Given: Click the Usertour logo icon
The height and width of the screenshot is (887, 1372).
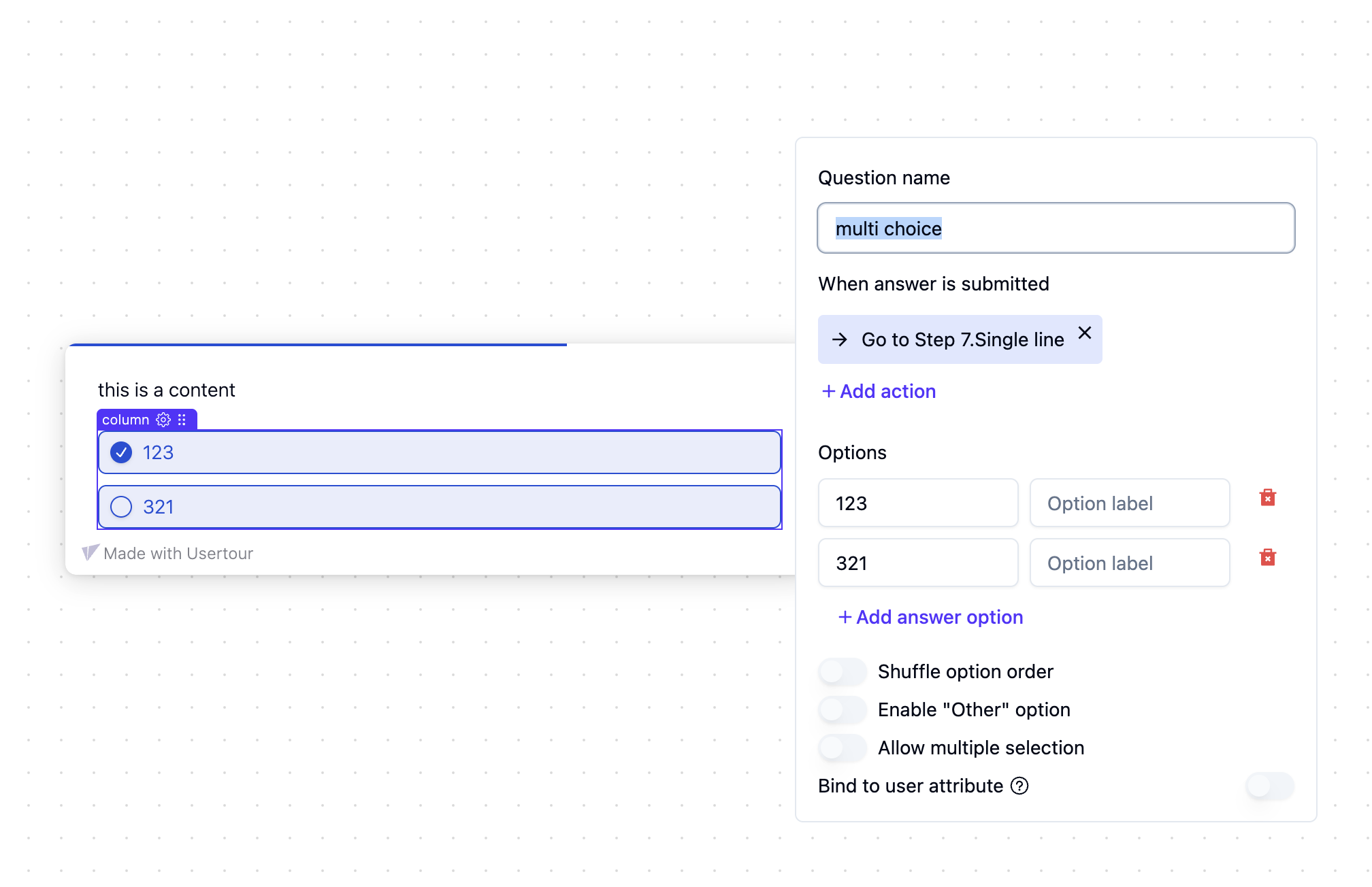Looking at the screenshot, I should (91, 552).
